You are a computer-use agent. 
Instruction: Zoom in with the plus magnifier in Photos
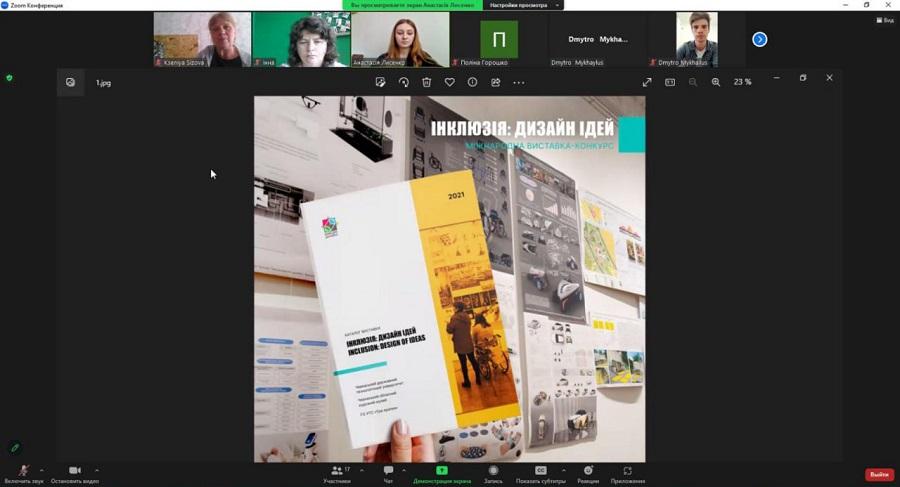716,83
